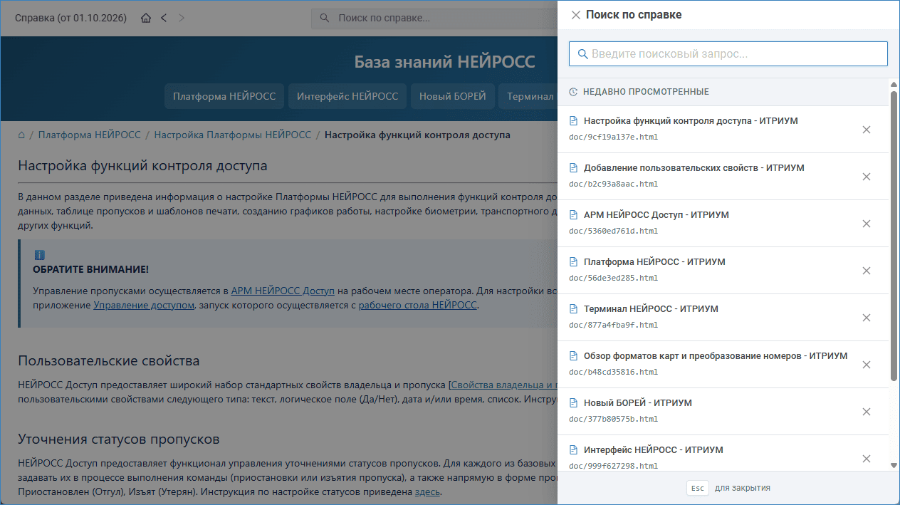Follow the Управление доступом link
The width and height of the screenshot is (900, 505).
pyautogui.click(x=143, y=305)
